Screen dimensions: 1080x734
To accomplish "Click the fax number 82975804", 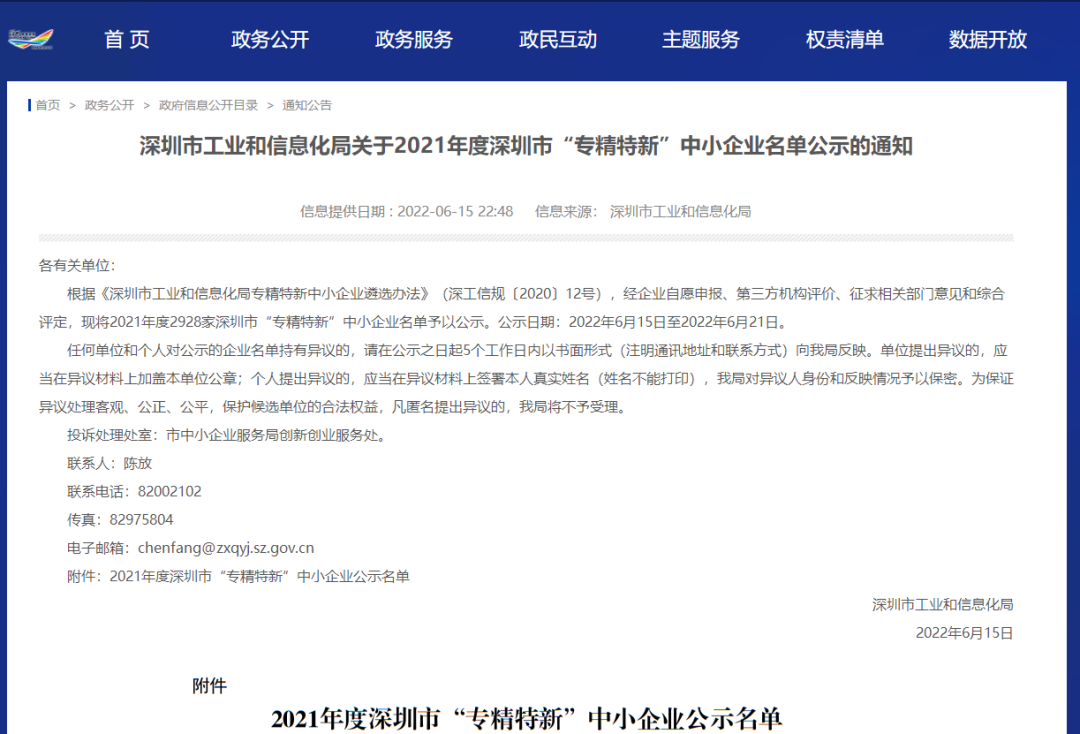I will (x=142, y=520).
